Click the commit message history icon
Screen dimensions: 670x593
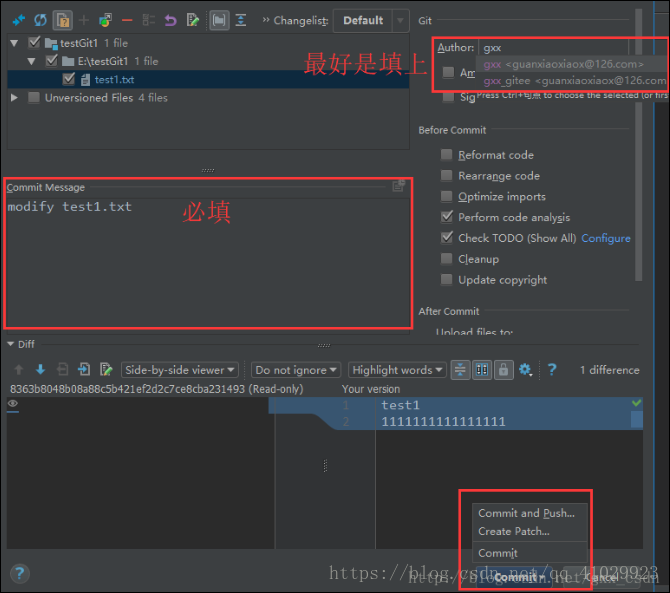398,186
